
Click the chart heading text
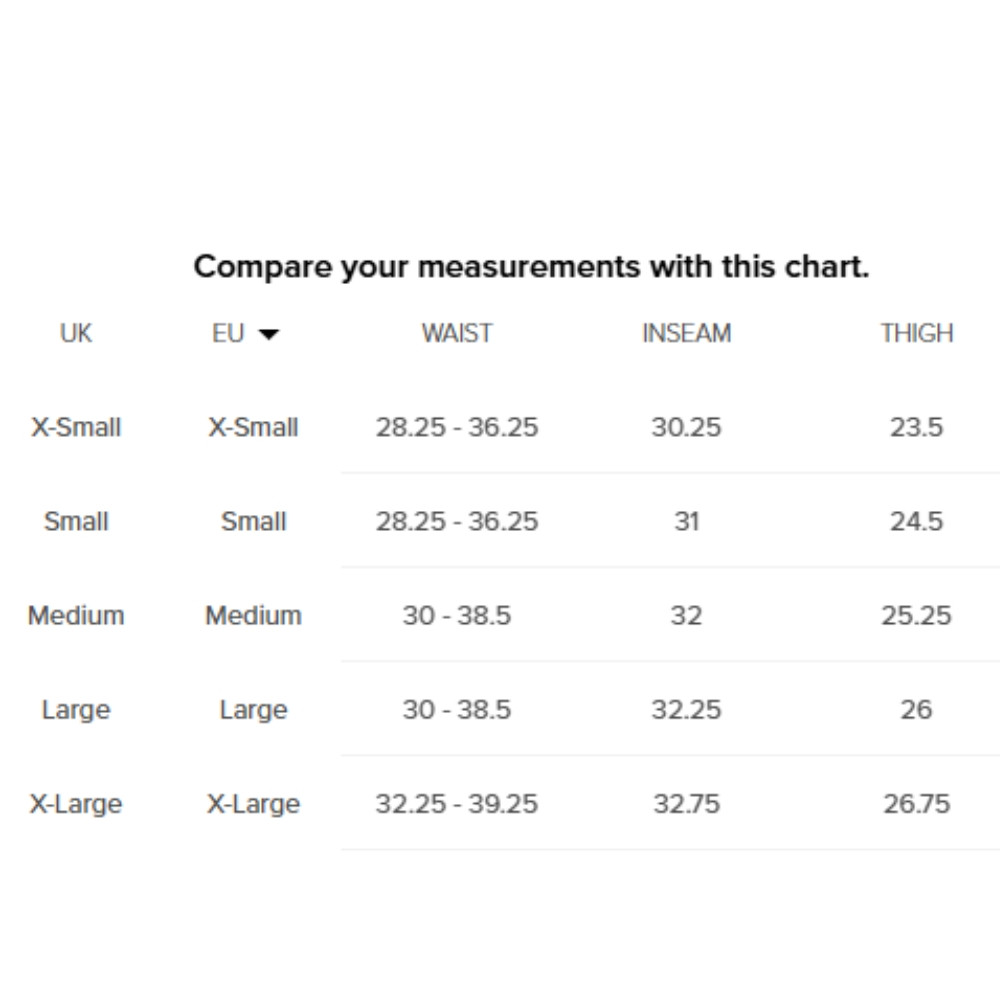point(531,267)
